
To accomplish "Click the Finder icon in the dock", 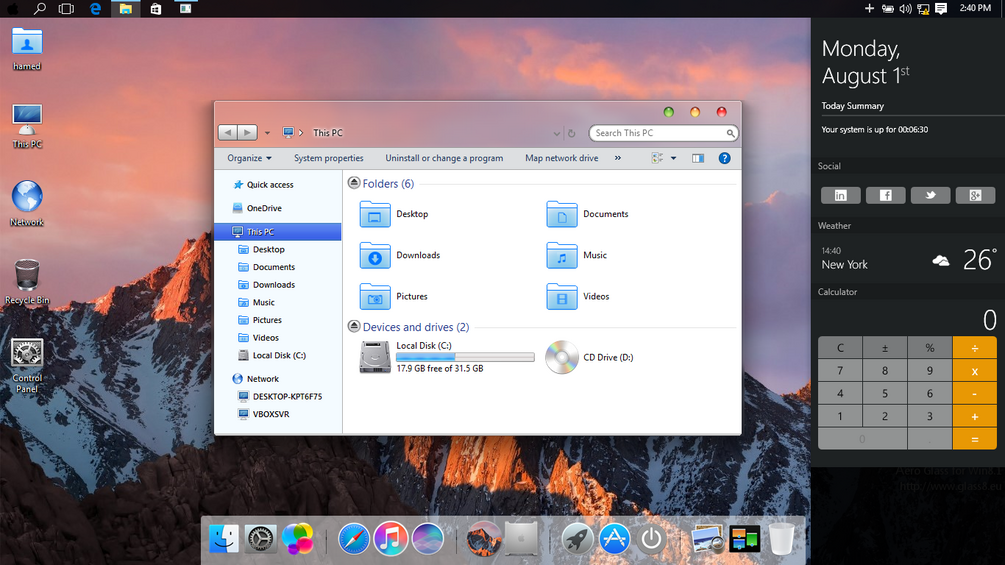I will 224,539.
